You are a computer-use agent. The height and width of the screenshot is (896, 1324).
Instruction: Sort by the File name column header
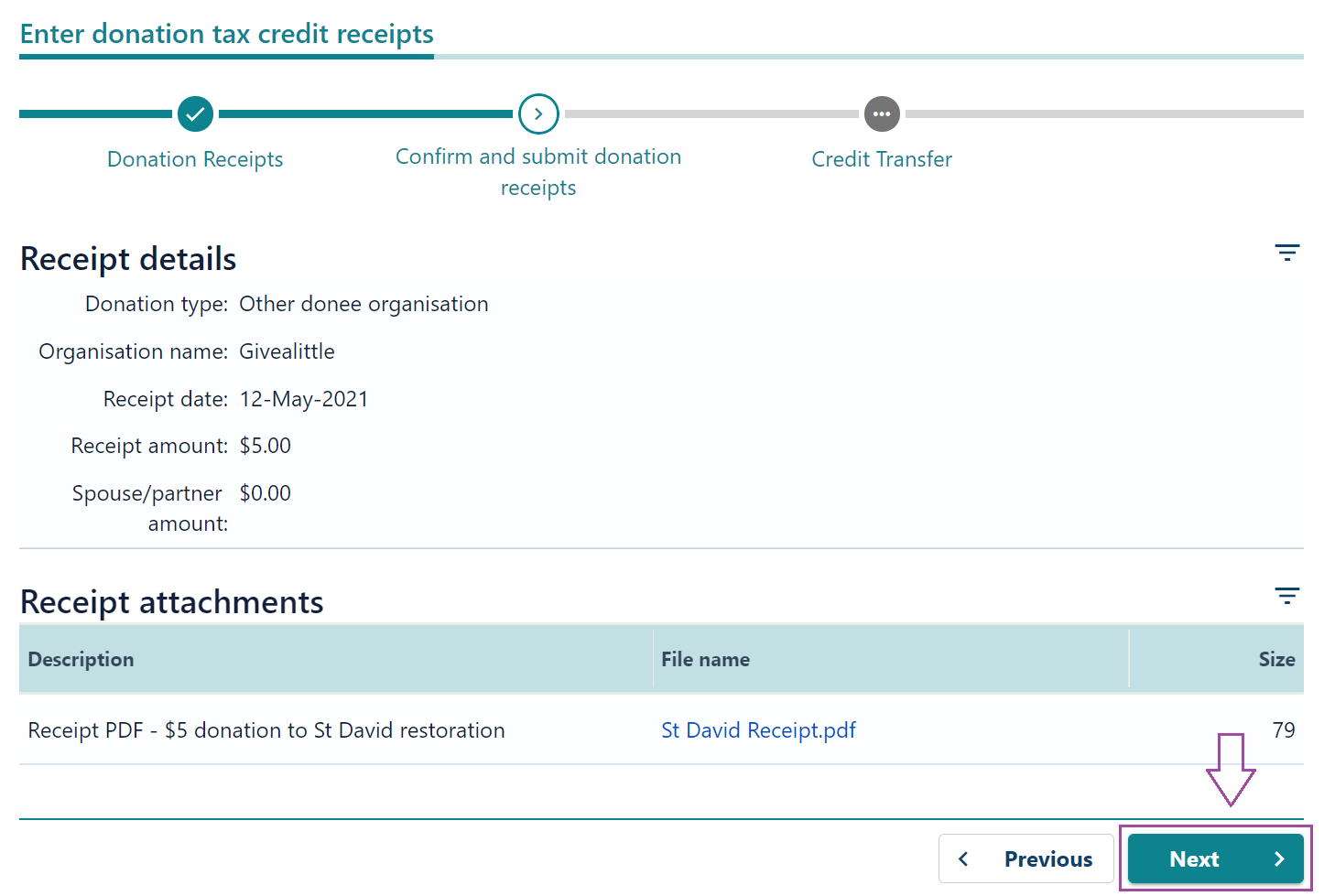pyautogui.click(x=705, y=659)
